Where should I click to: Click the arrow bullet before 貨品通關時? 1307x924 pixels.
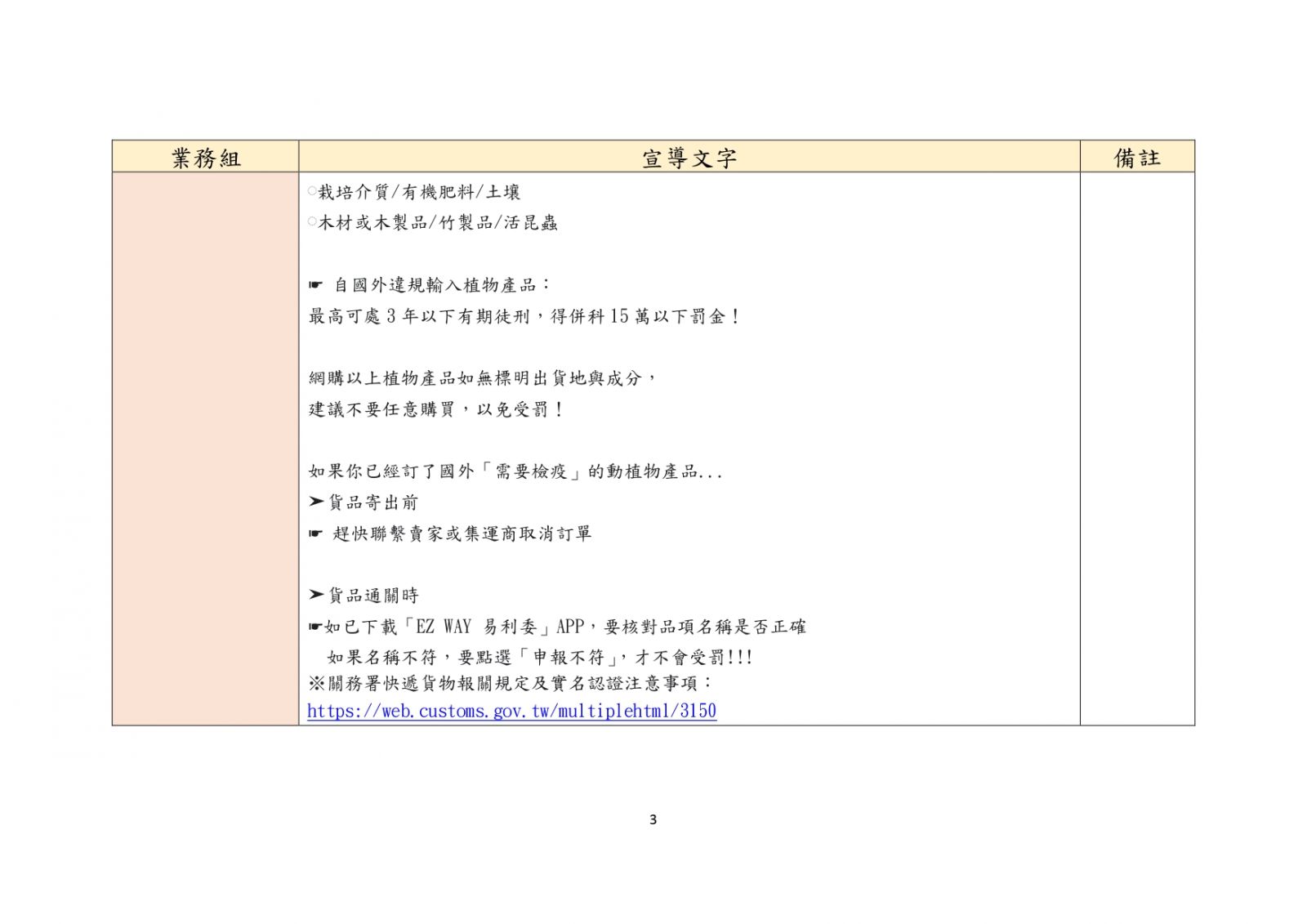coord(316,596)
